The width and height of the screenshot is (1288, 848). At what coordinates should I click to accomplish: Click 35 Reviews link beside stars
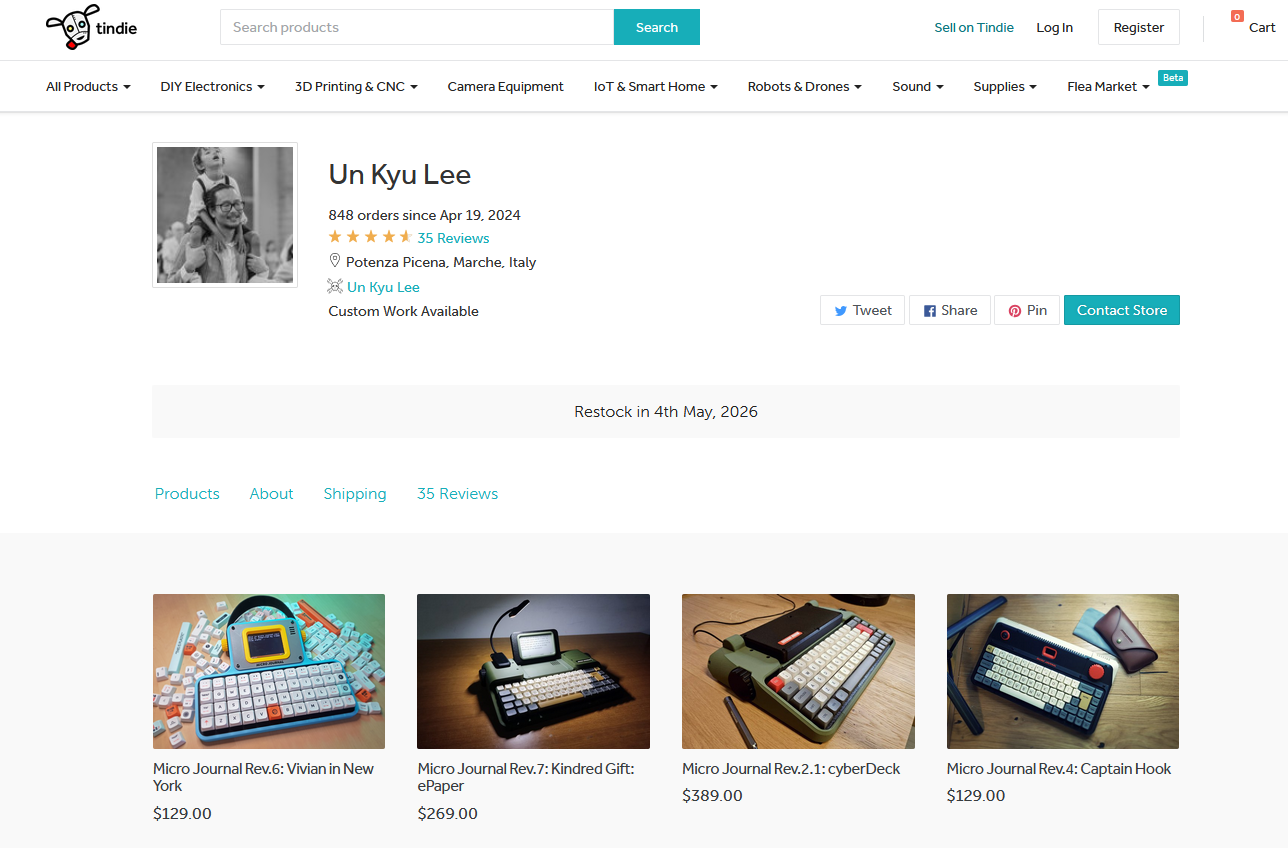pyautogui.click(x=453, y=238)
